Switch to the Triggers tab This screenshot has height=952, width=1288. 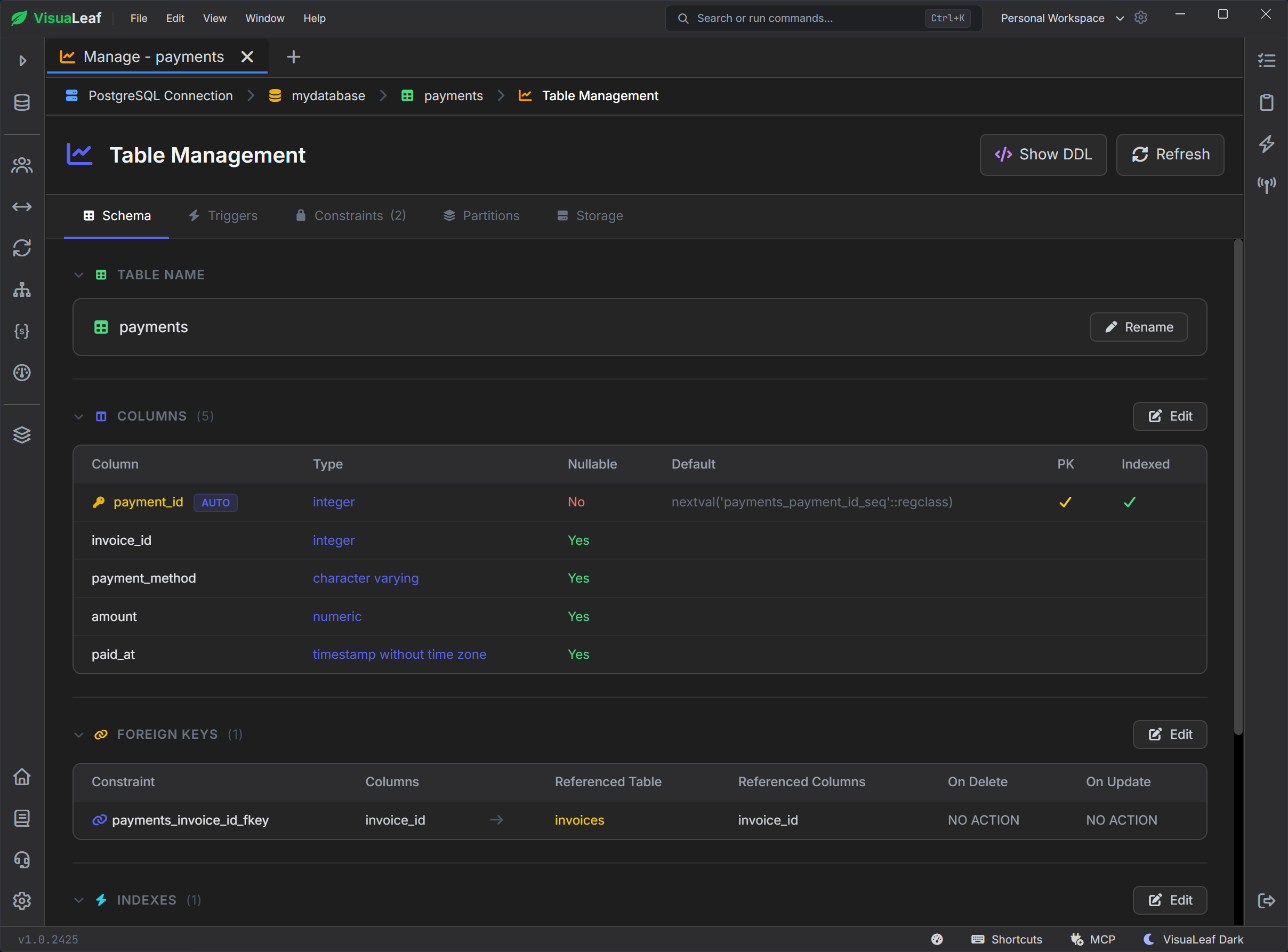(x=223, y=216)
